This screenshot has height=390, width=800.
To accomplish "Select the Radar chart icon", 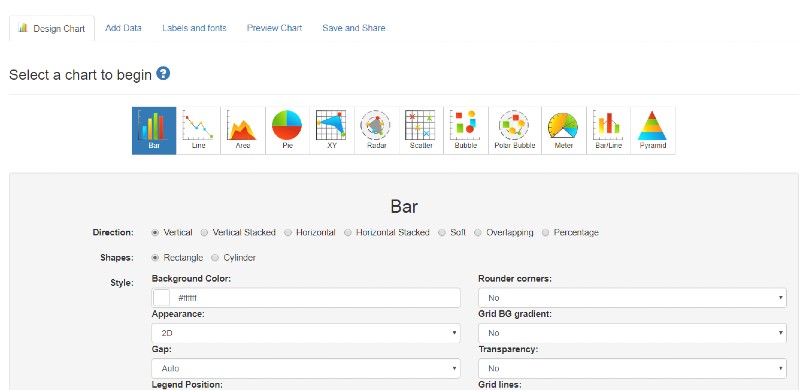I will [x=376, y=130].
